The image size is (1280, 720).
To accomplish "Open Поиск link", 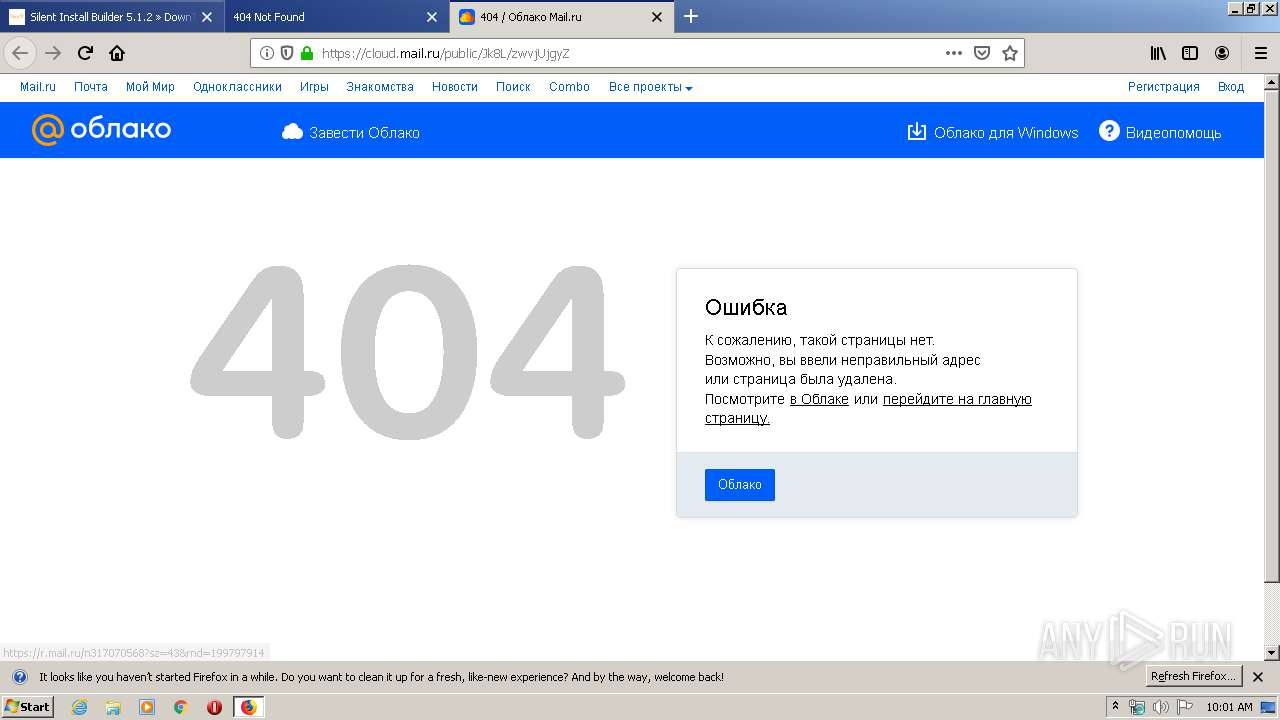I will coord(513,87).
